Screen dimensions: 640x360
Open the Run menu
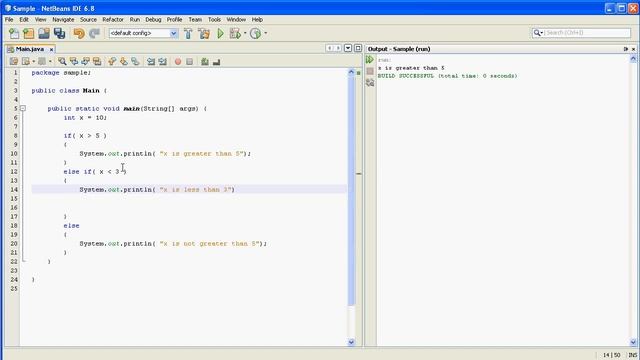pos(134,20)
